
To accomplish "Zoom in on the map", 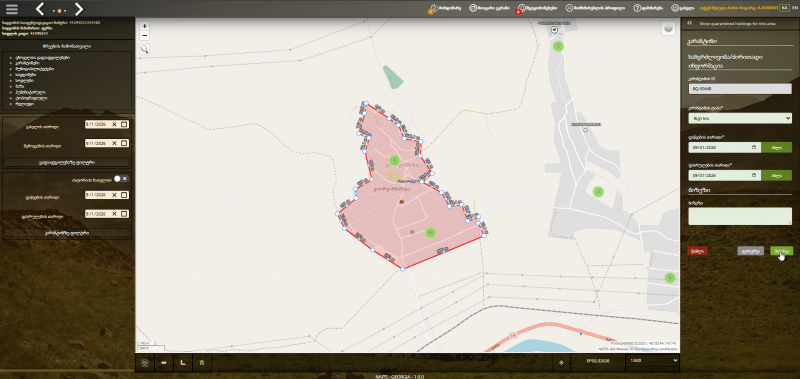I will click(x=145, y=26).
